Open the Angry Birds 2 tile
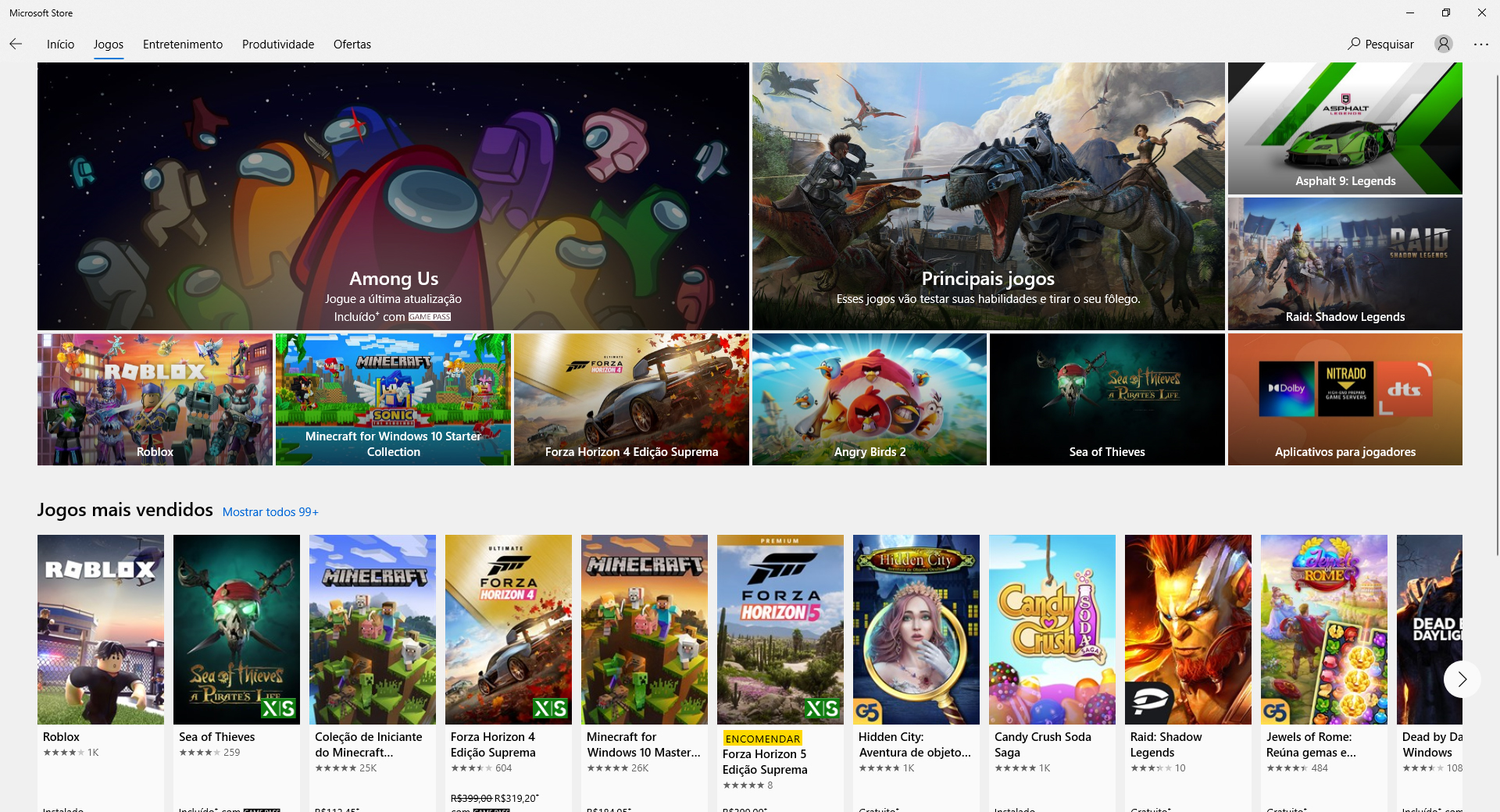Screen dimensions: 1500x812 (870, 400)
